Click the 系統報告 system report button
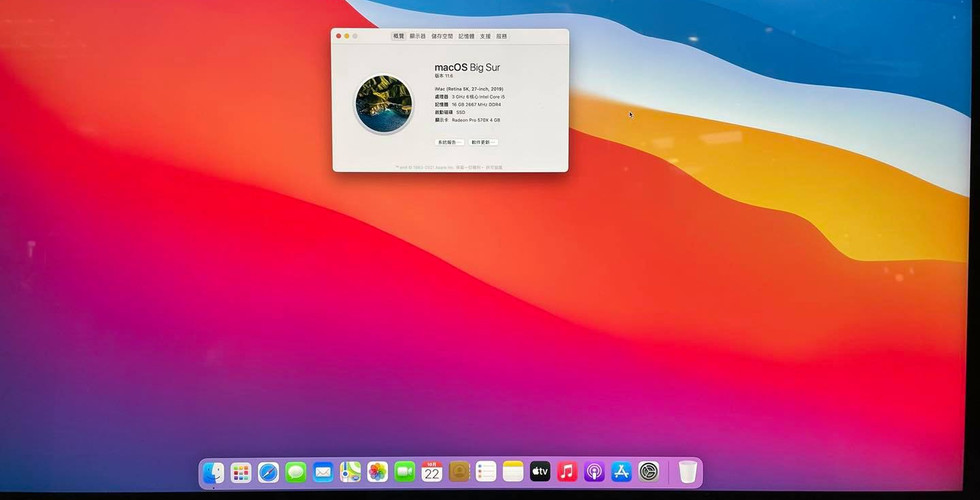 pos(449,142)
